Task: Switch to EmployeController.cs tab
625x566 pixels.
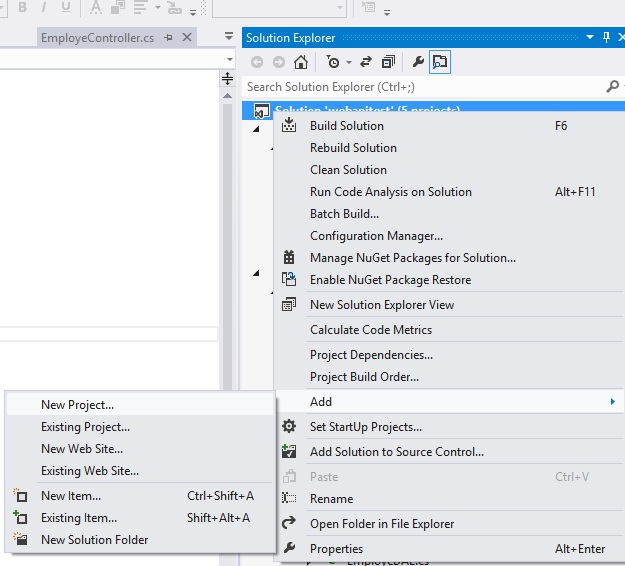Action: (x=98, y=37)
